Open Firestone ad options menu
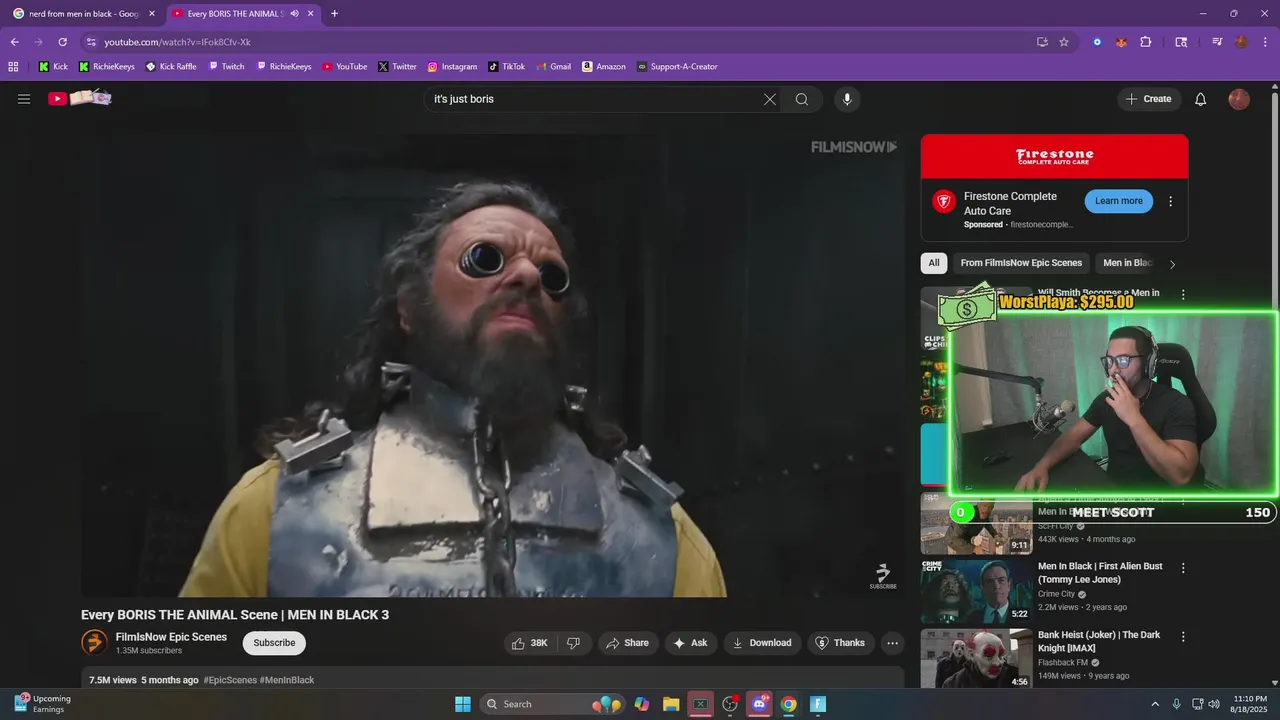 click(1171, 201)
